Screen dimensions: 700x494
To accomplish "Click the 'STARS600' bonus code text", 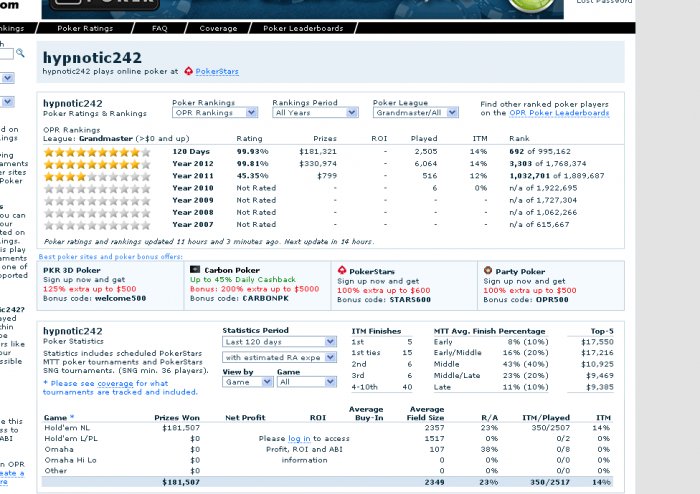I will (x=410, y=299).
